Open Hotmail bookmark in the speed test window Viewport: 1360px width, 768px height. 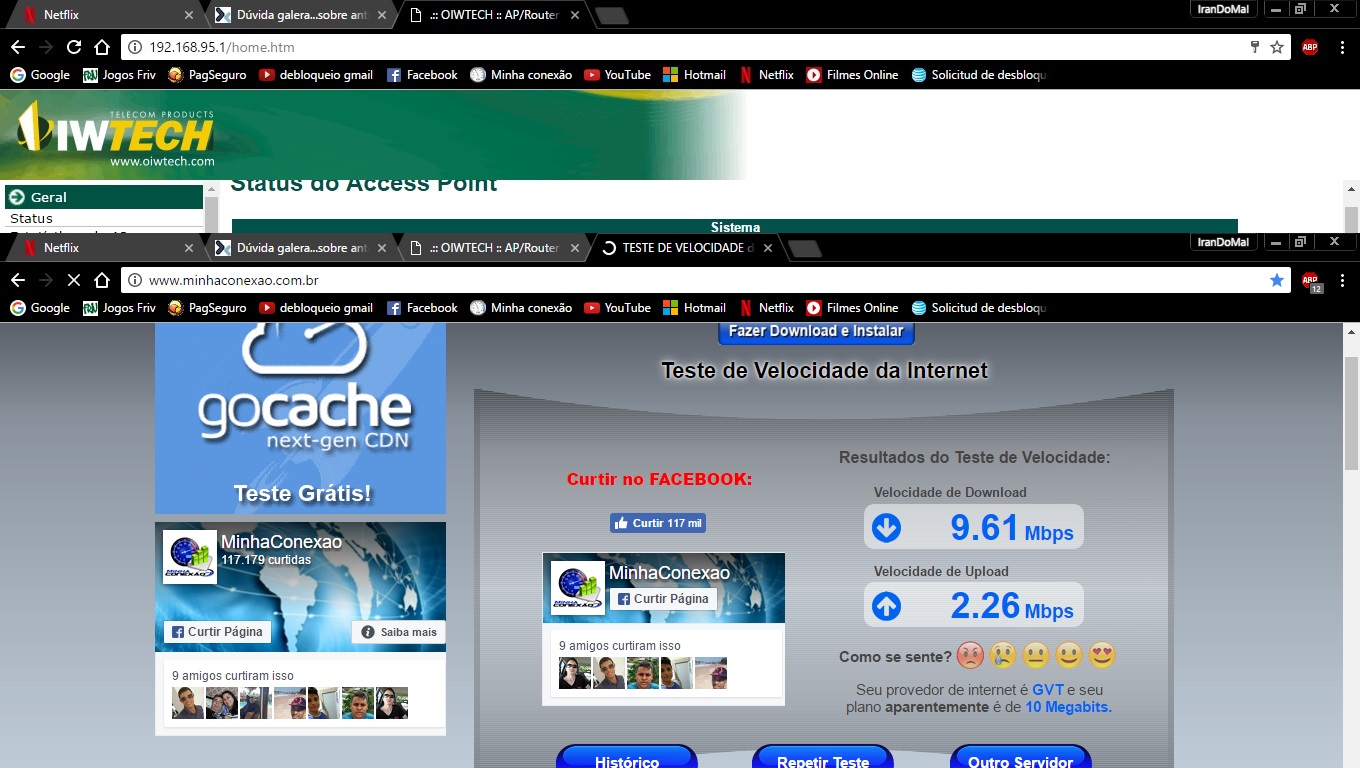694,308
